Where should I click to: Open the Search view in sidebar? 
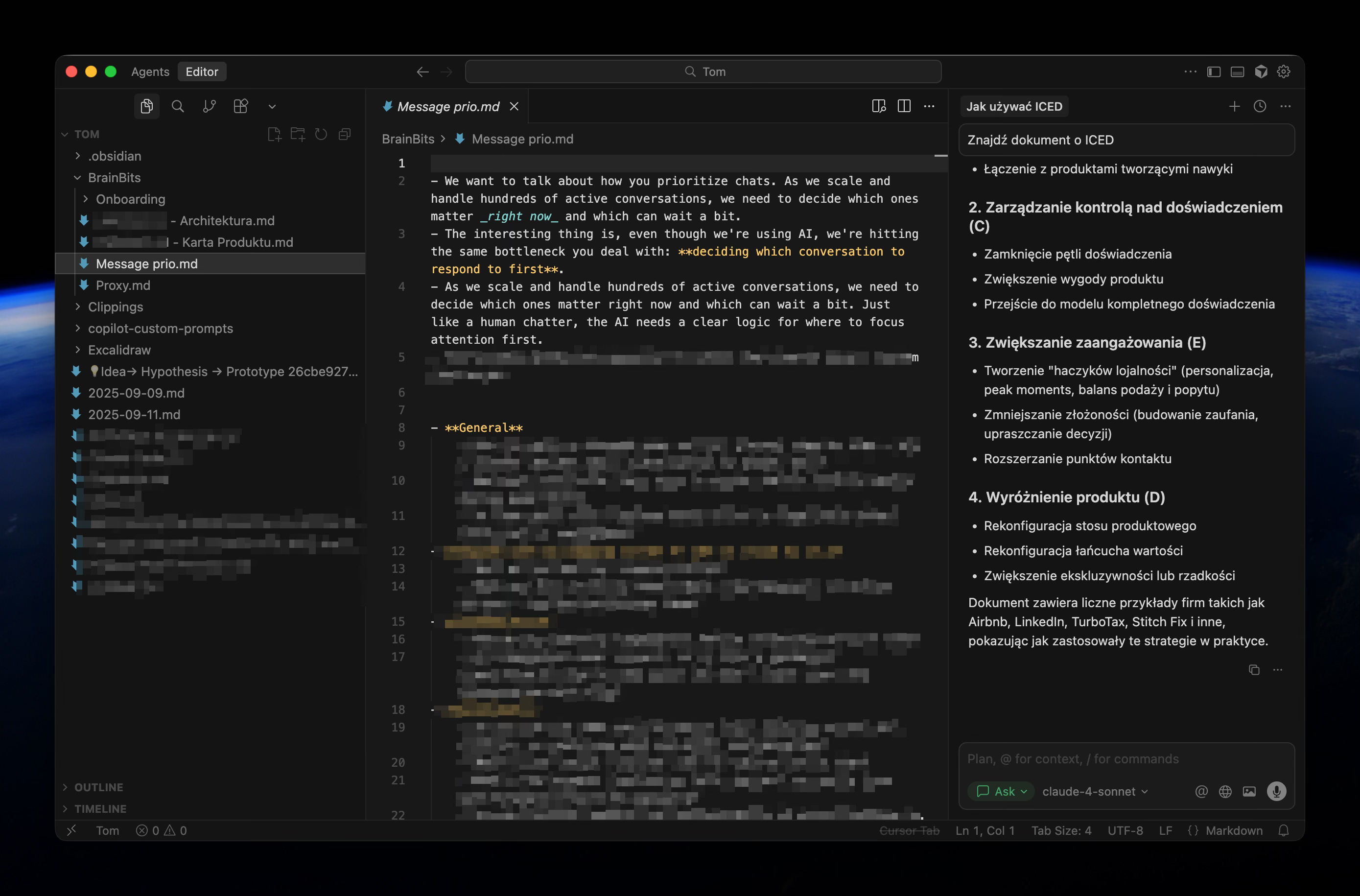pyautogui.click(x=178, y=106)
